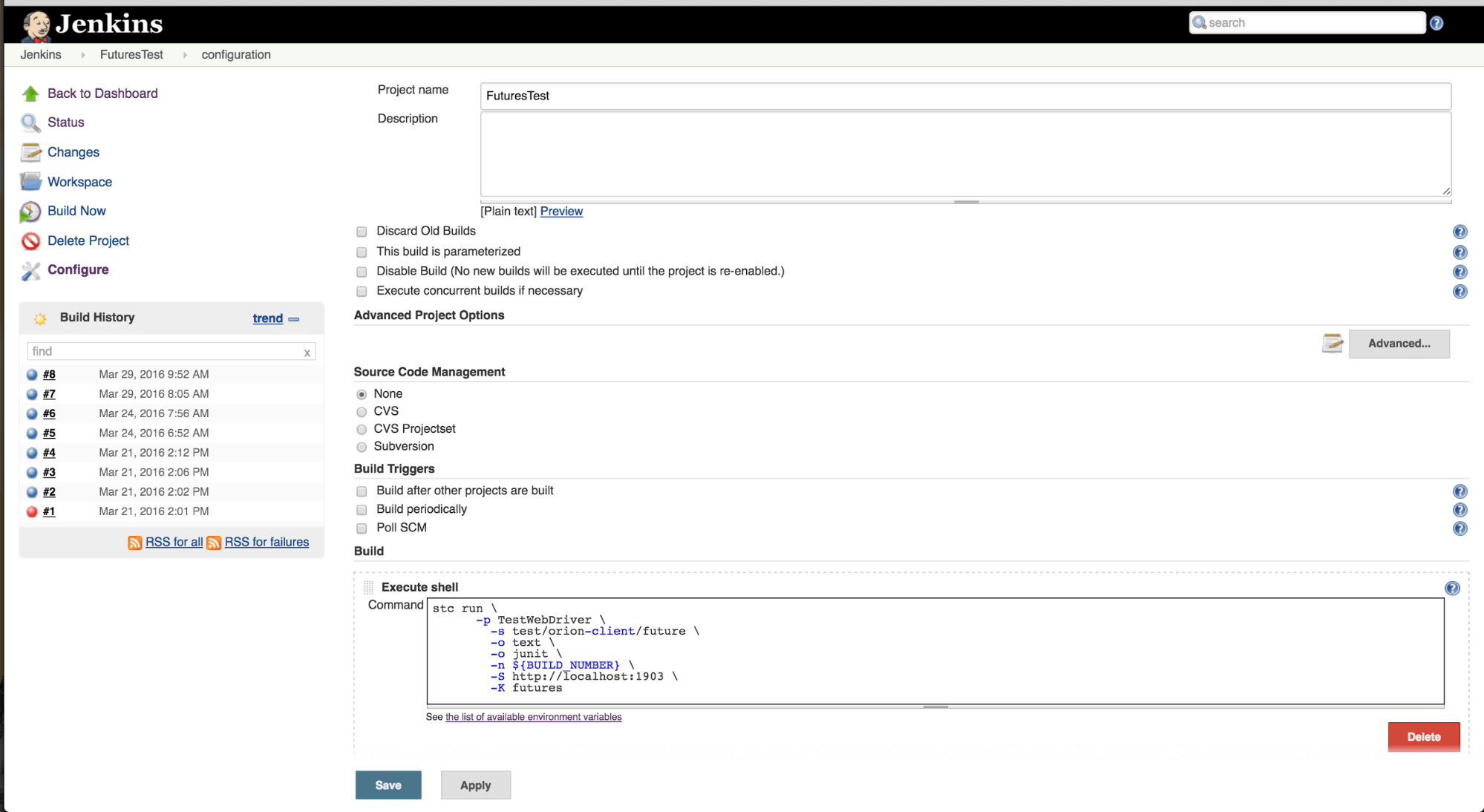Screen dimensions: 1484x812
Task: Open help for Discard Old Builds
Action: (x=1460, y=232)
